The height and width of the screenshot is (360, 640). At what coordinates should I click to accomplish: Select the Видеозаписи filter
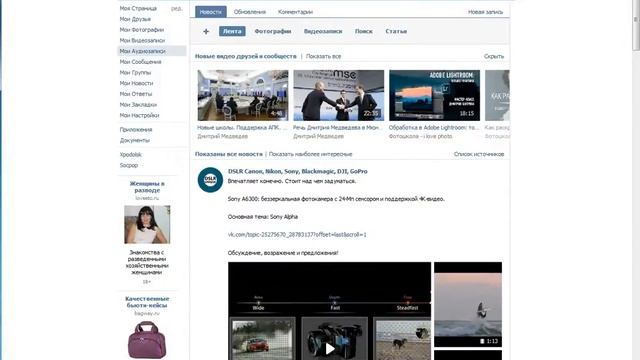pos(323,31)
